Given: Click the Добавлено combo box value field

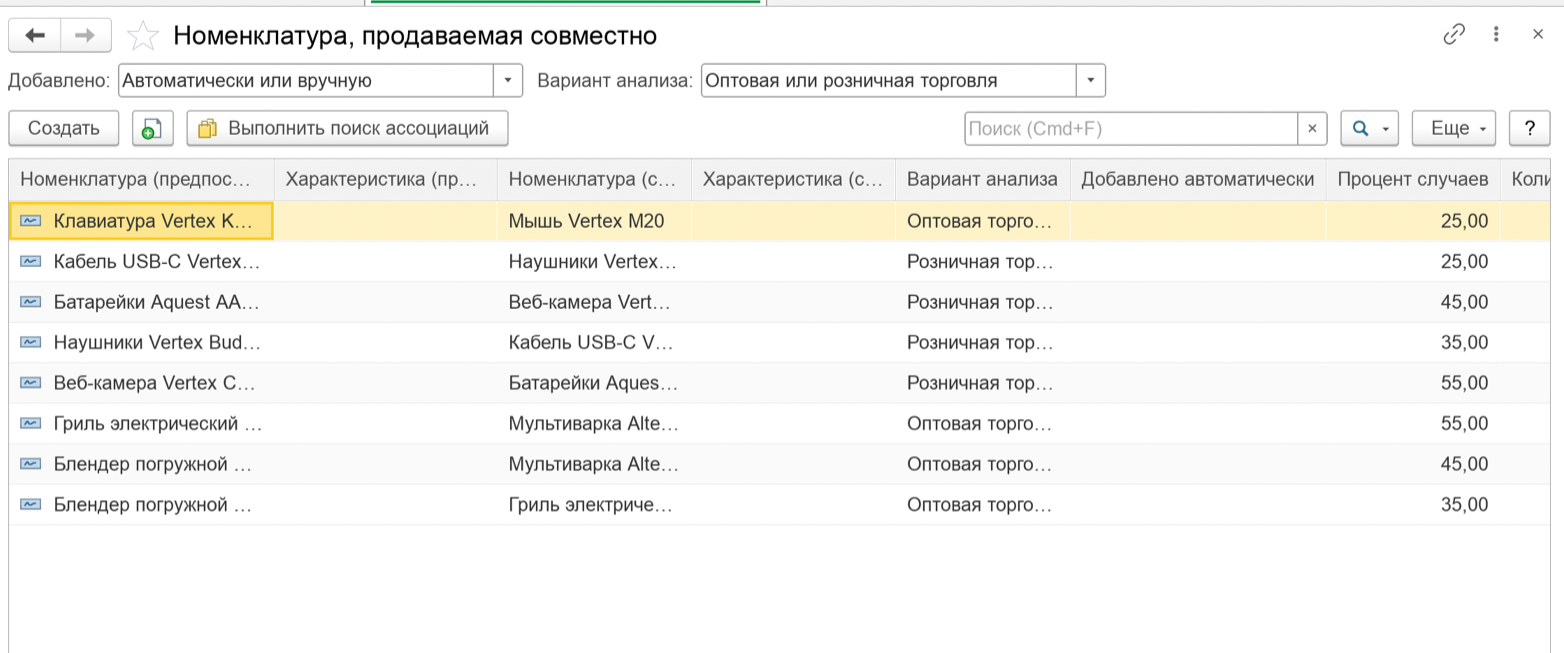Looking at the screenshot, I should pos(306,81).
